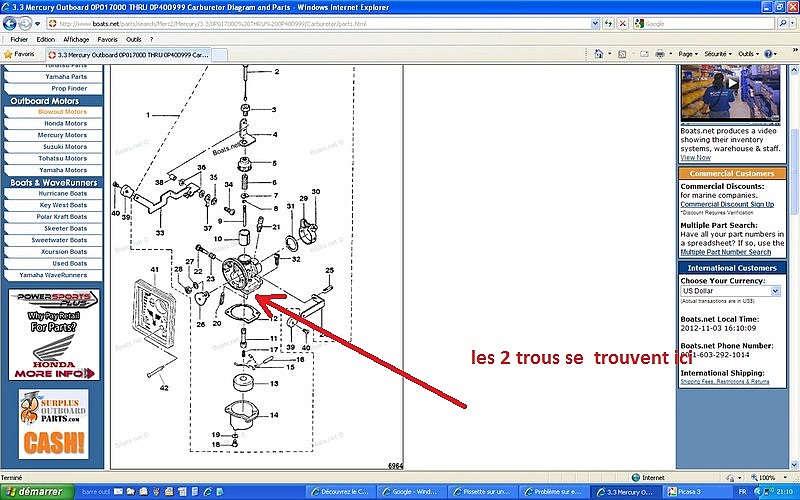Expand the Page command bar menu
This screenshot has height=500, width=800.
pyautogui.click(x=688, y=54)
